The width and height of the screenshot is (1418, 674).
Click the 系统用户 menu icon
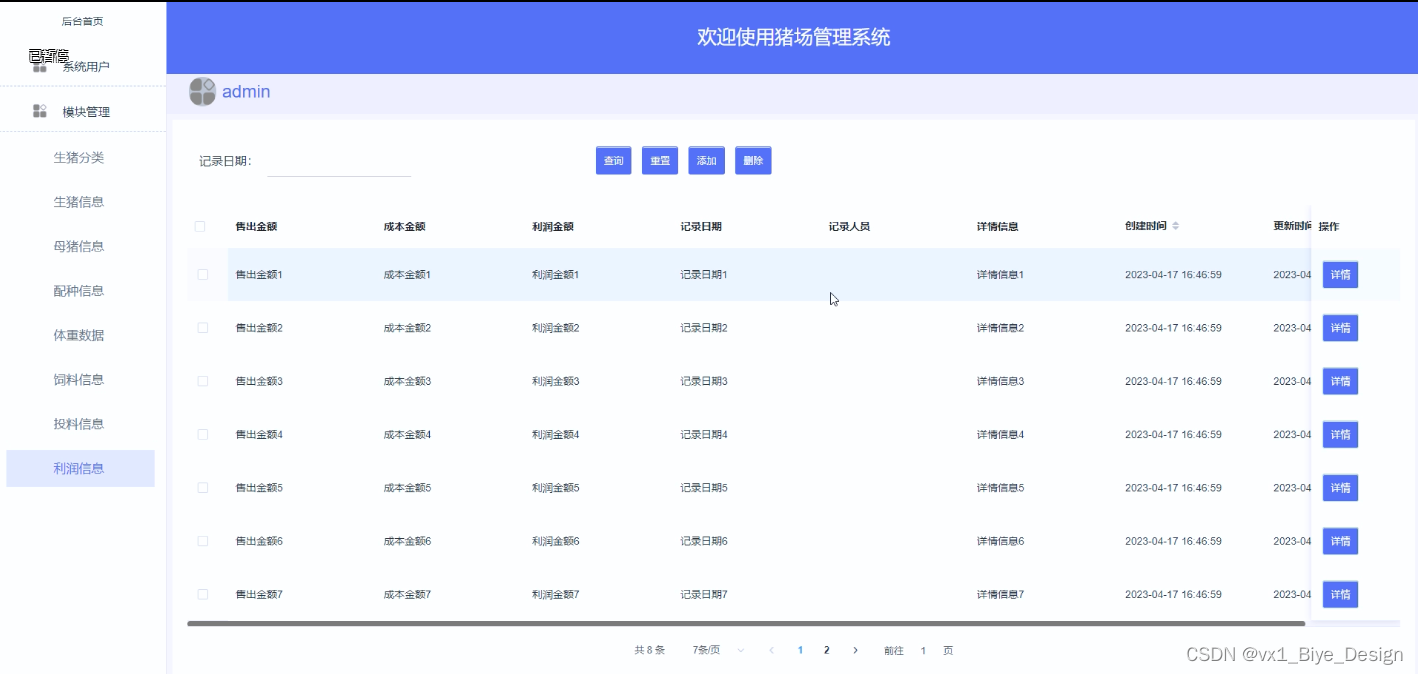pyautogui.click(x=40, y=66)
